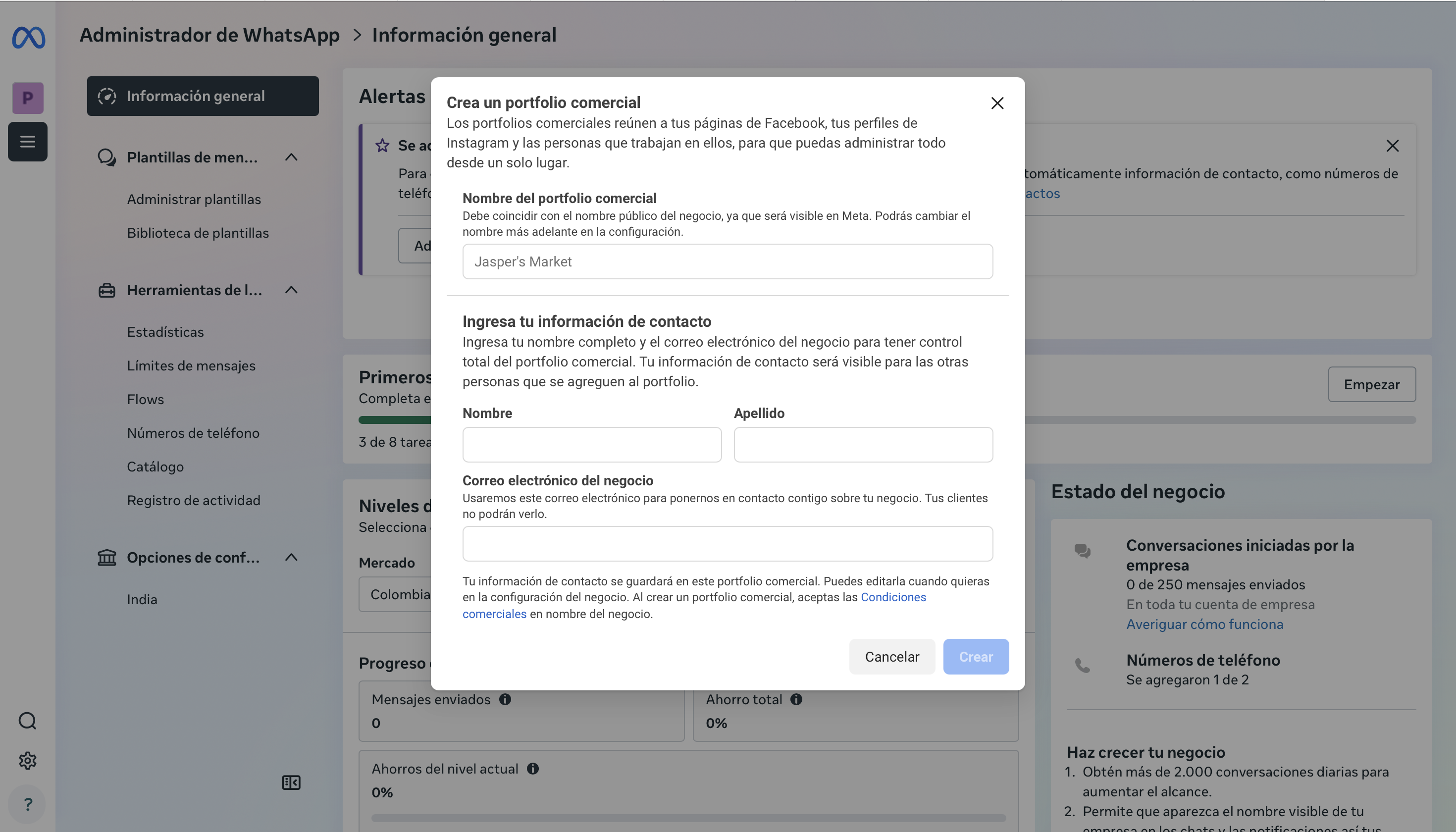The height and width of the screenshot is (832, 1456).
Task: Click the star icon in Alertas
Action: (x=382, y=145)
